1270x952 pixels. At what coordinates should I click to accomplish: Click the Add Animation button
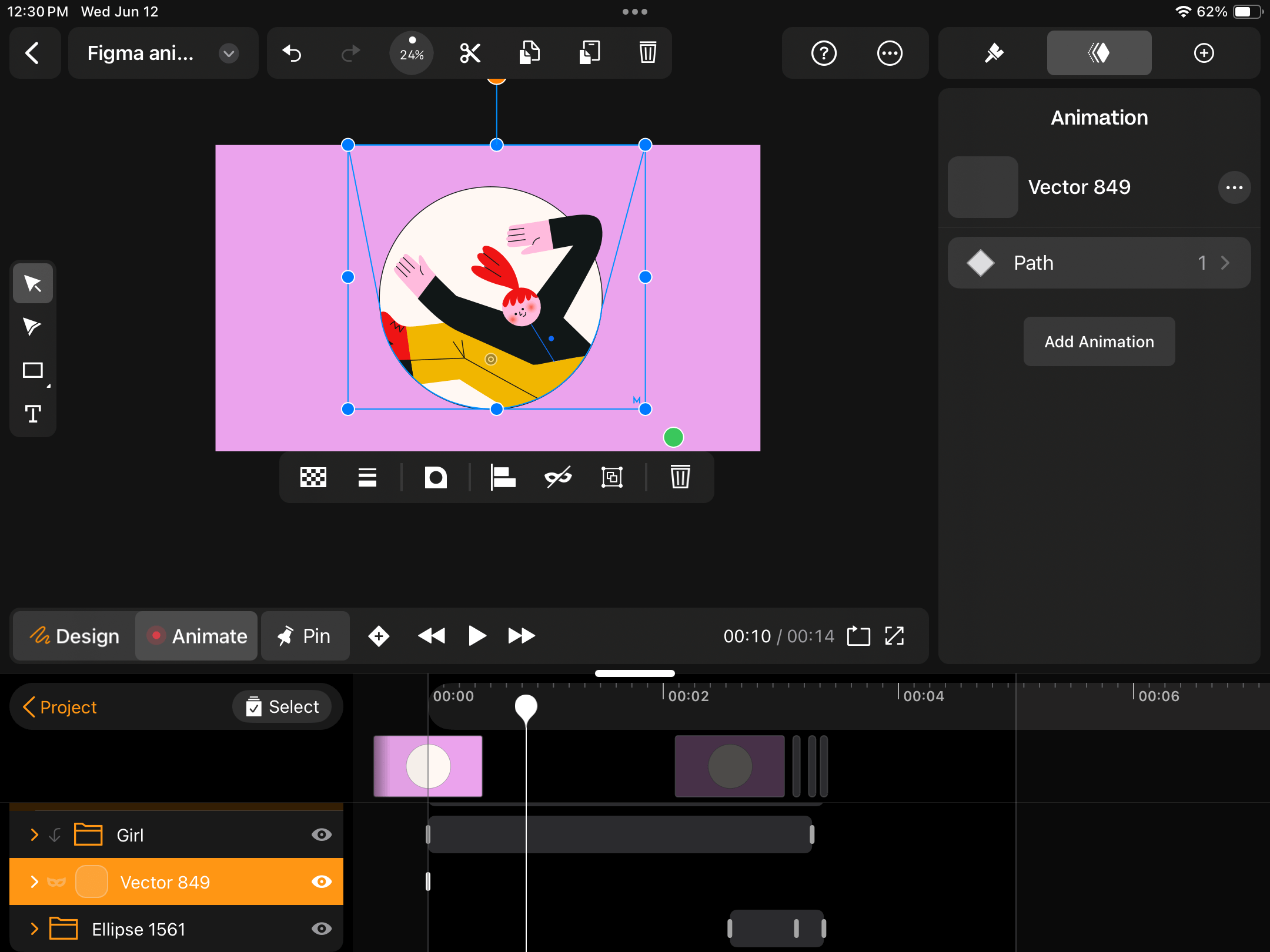1098,341
